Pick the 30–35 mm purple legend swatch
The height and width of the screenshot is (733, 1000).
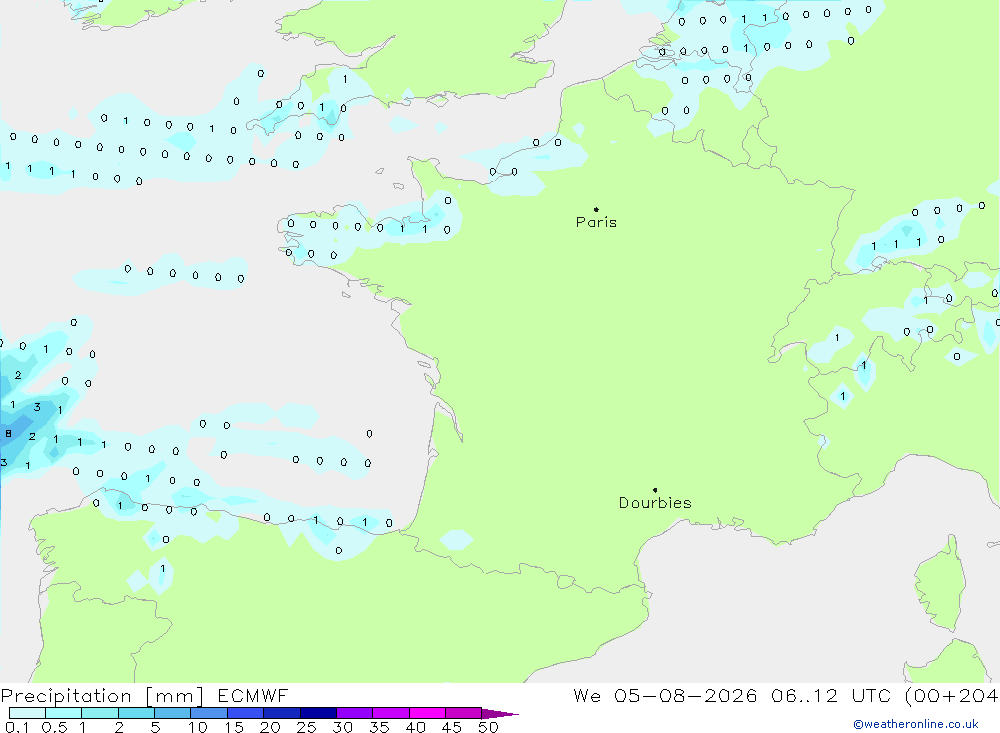coord(355,713)
